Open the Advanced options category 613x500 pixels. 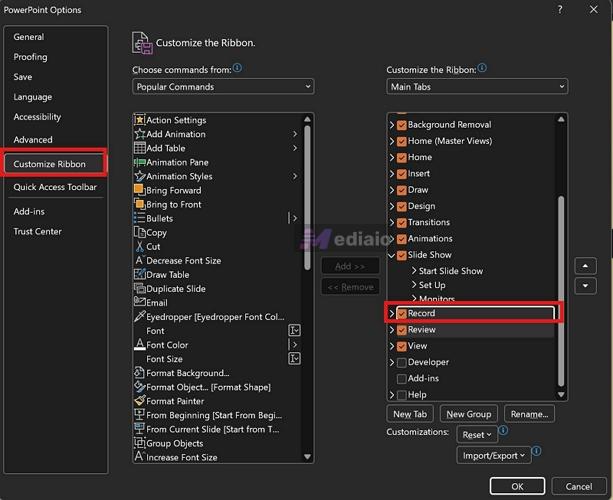coord(33,140)
